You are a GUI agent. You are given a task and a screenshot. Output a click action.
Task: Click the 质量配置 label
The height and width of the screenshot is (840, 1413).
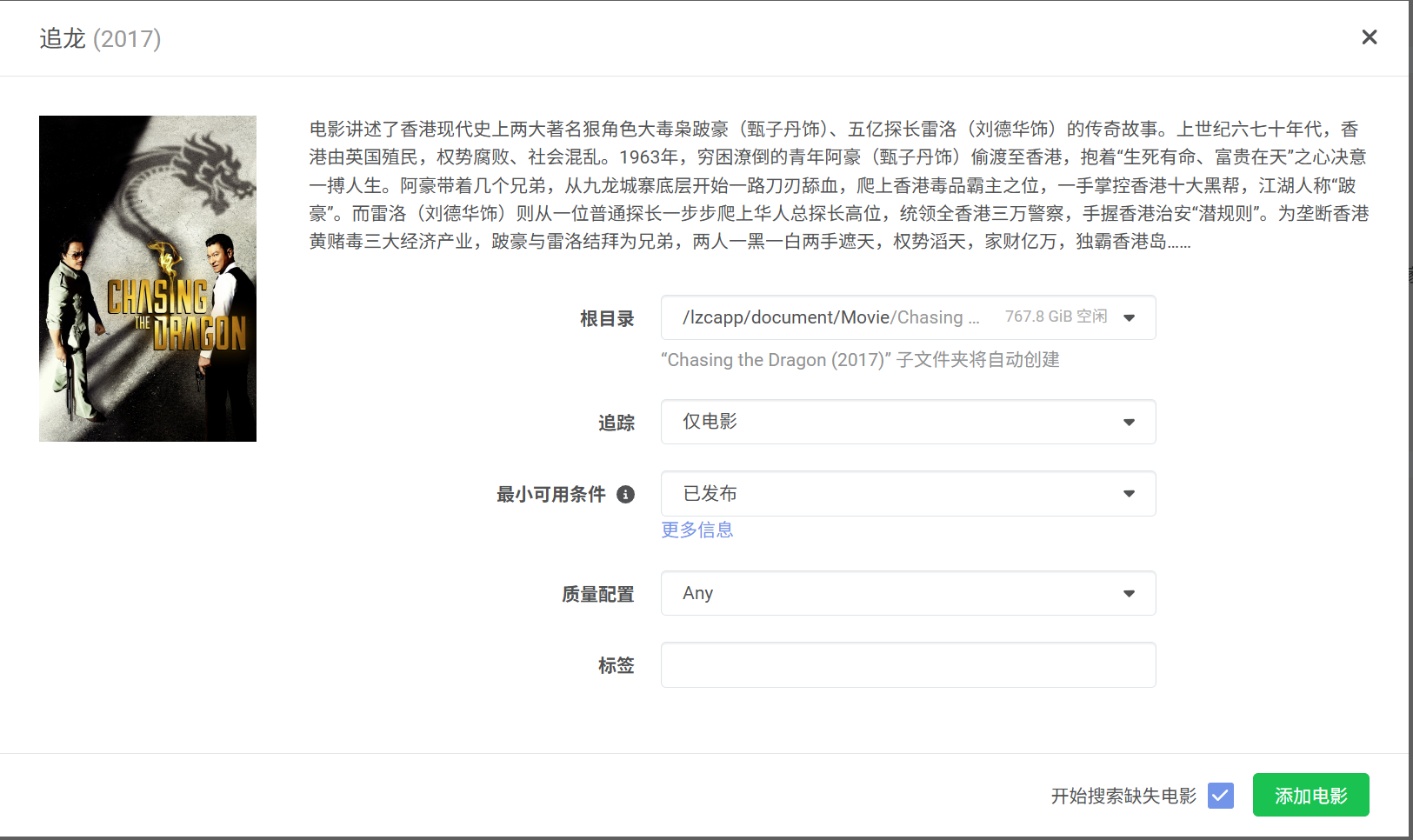click(x=597, y=594)
